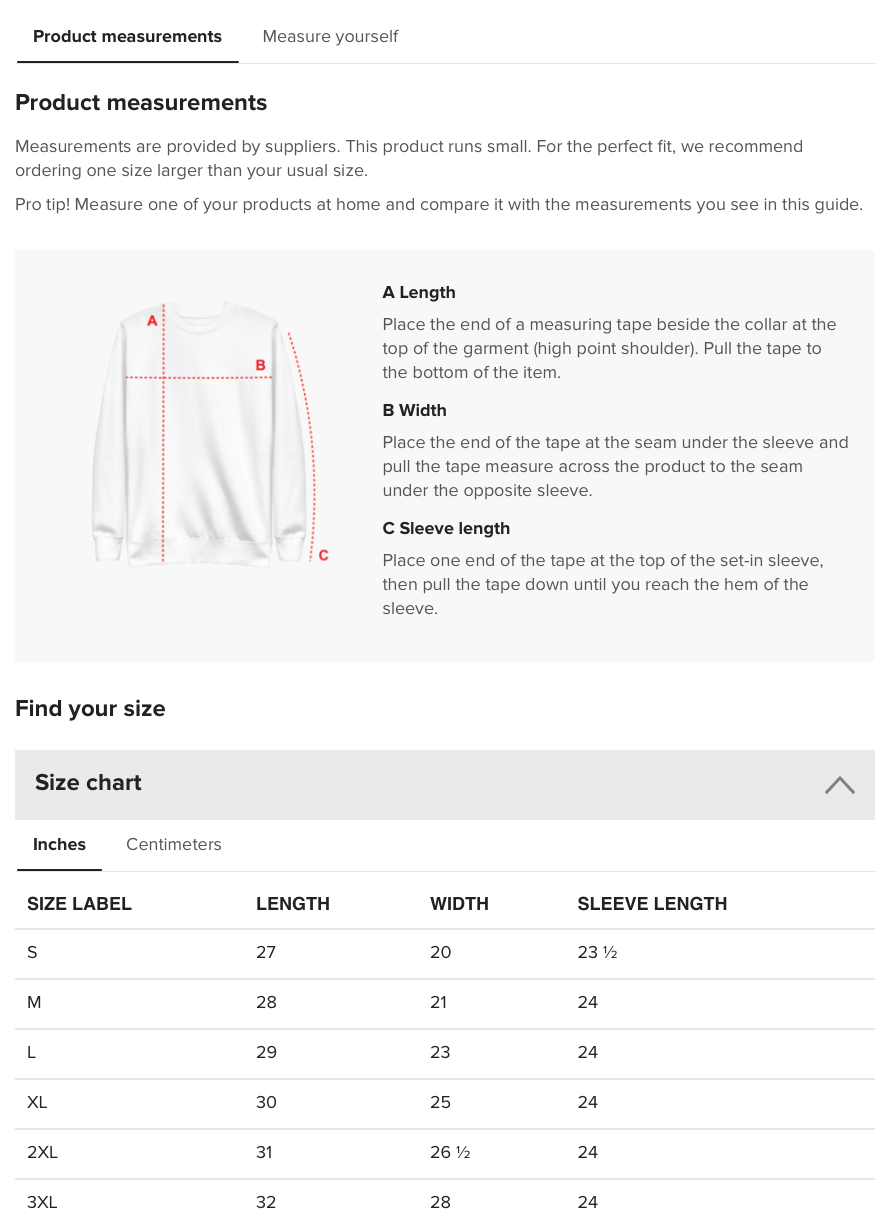Switch to the Measure yourself tab
886x1226 pixels.
(330, 37)
